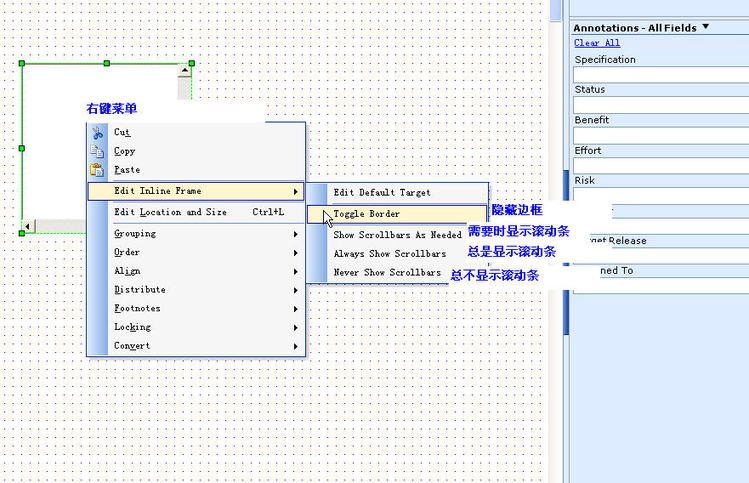Click the inline frame's scroll left arrow
Screen dimensions: 749x483
click(x=28, y=226)
